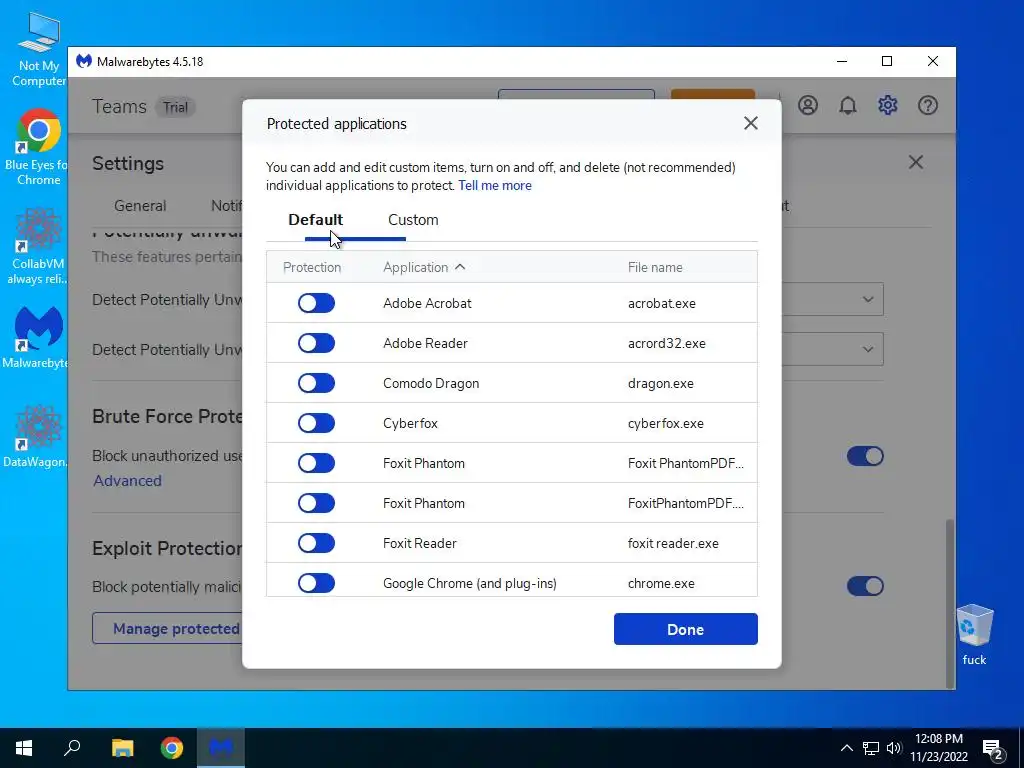Select the cyberfox.exe file name
This screenshot has height=768, width=1024.
pos(665,423)
